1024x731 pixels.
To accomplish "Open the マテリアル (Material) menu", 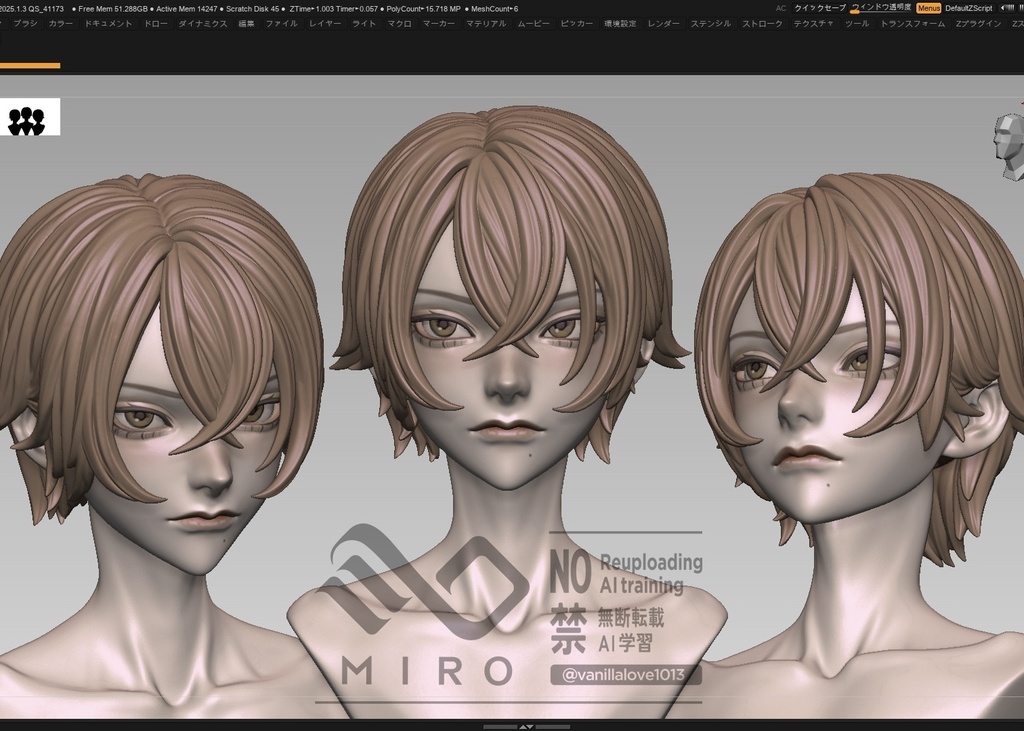I will [486, 24].
